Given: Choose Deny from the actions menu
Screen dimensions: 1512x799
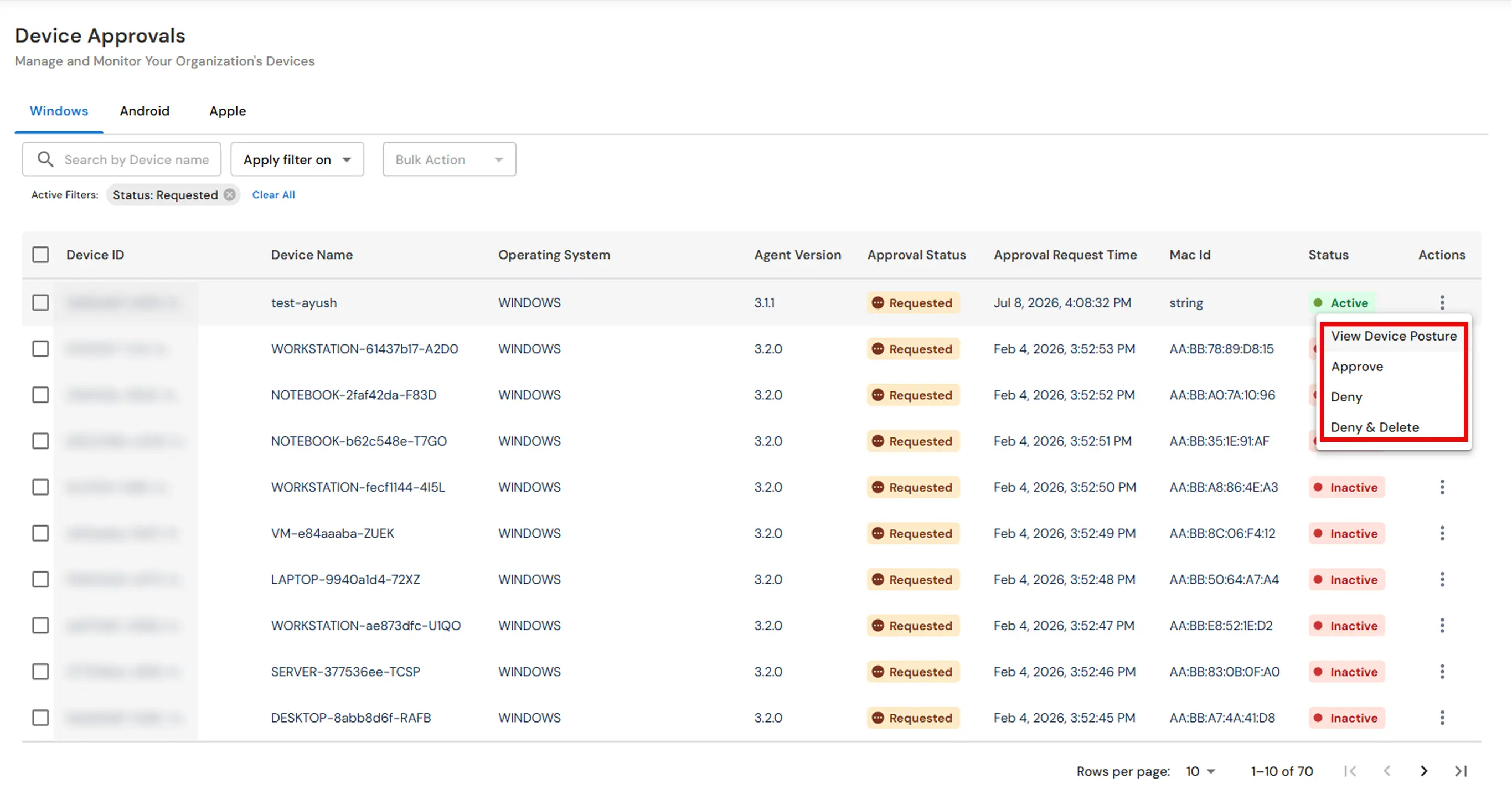Looking at the screenshot, I should (x=1394, y=397).
